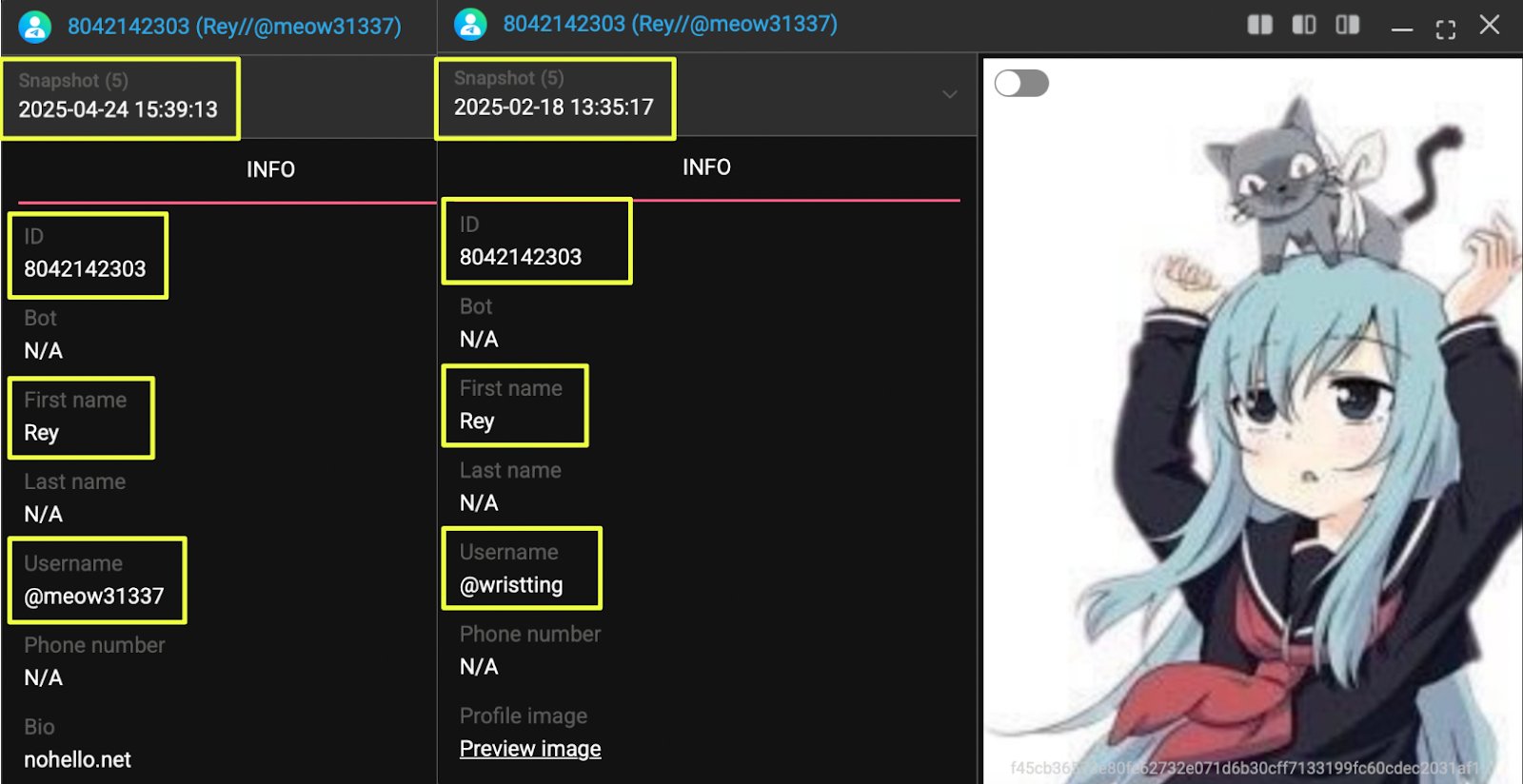Viewport: 1523px width, 784px height.
Task: Select the @wristting username value
Action: coord(511,585)
